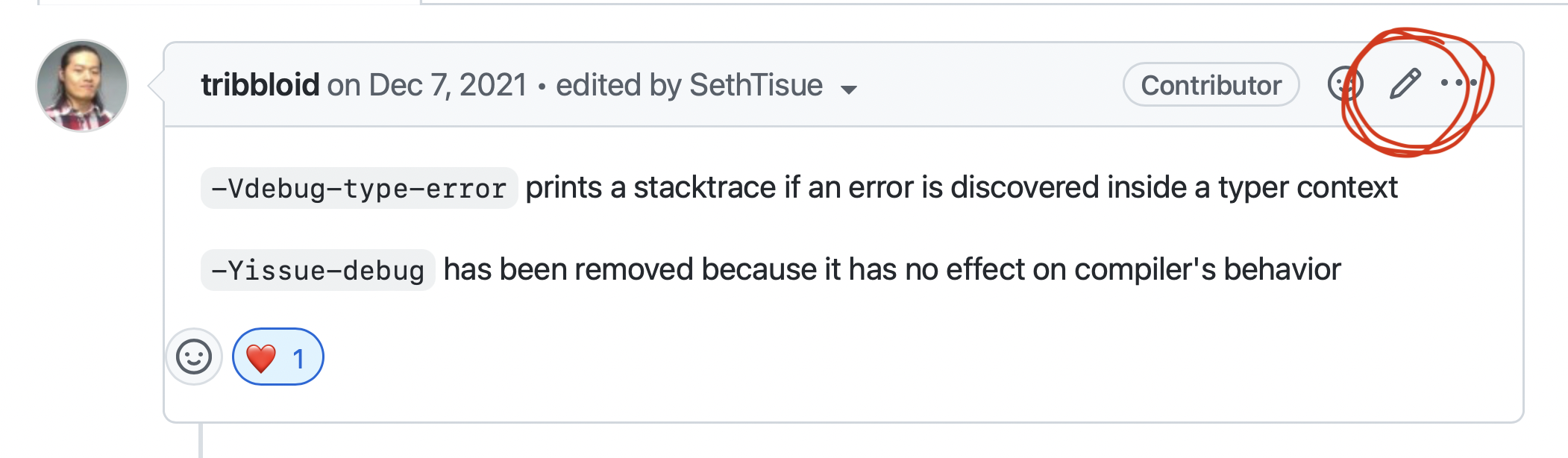
Task: Toggle the heart reaction pill showing 1
Action: (x=278, y=357)
